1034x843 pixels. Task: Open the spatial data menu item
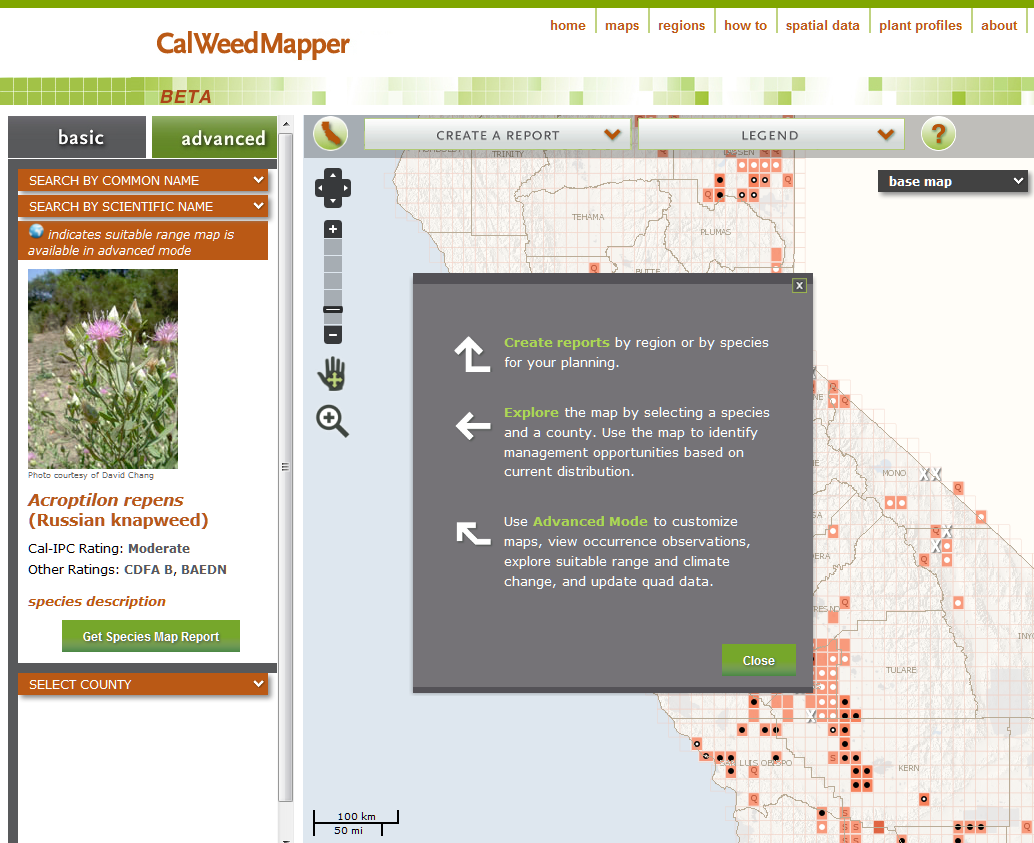(822, 25)
